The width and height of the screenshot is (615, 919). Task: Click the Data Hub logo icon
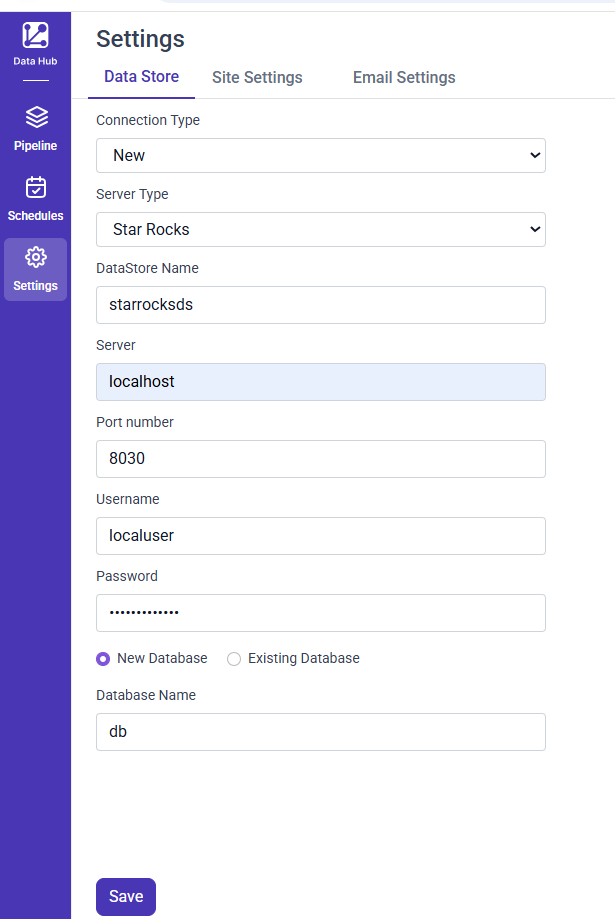(x=36, y=35)
